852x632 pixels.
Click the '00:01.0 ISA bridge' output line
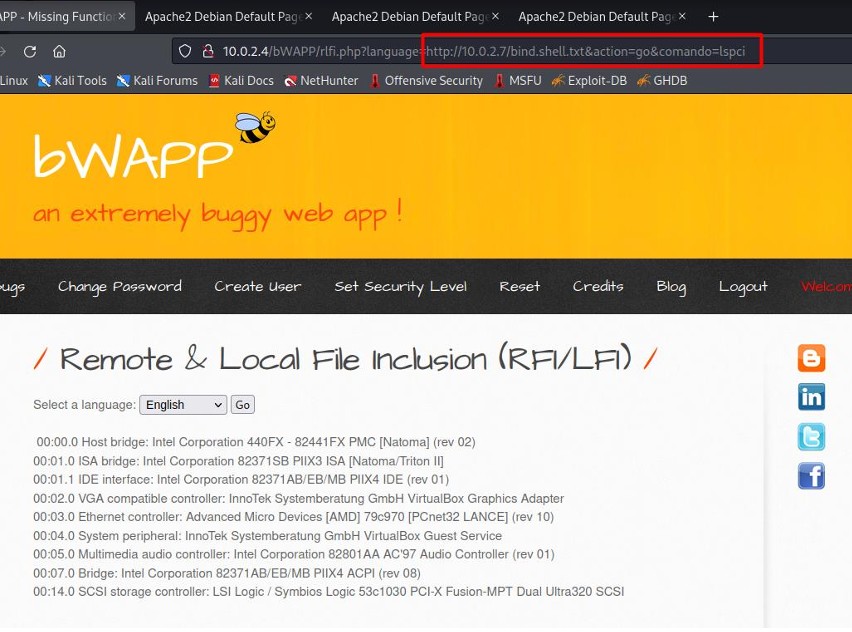coord(239,461)
